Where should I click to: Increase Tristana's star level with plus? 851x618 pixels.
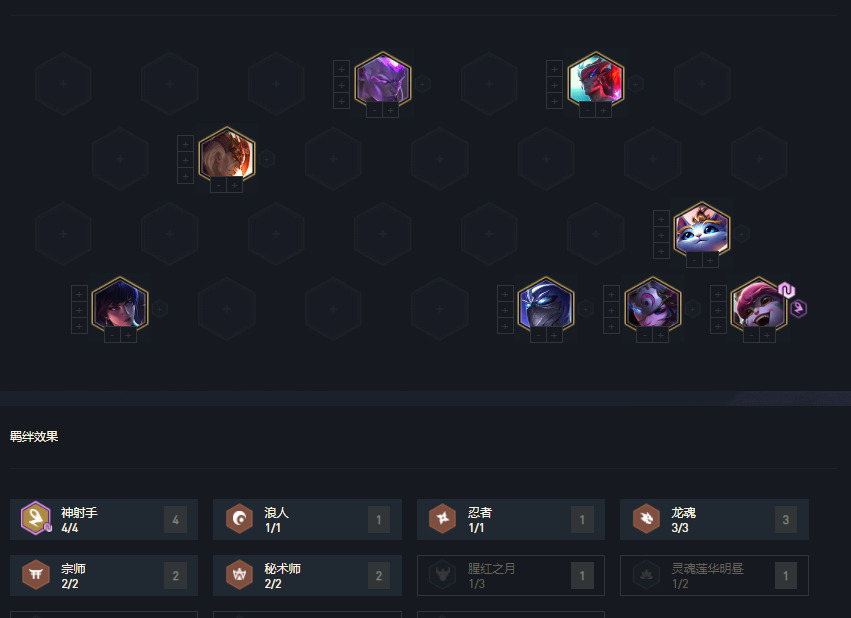point(767,336)
